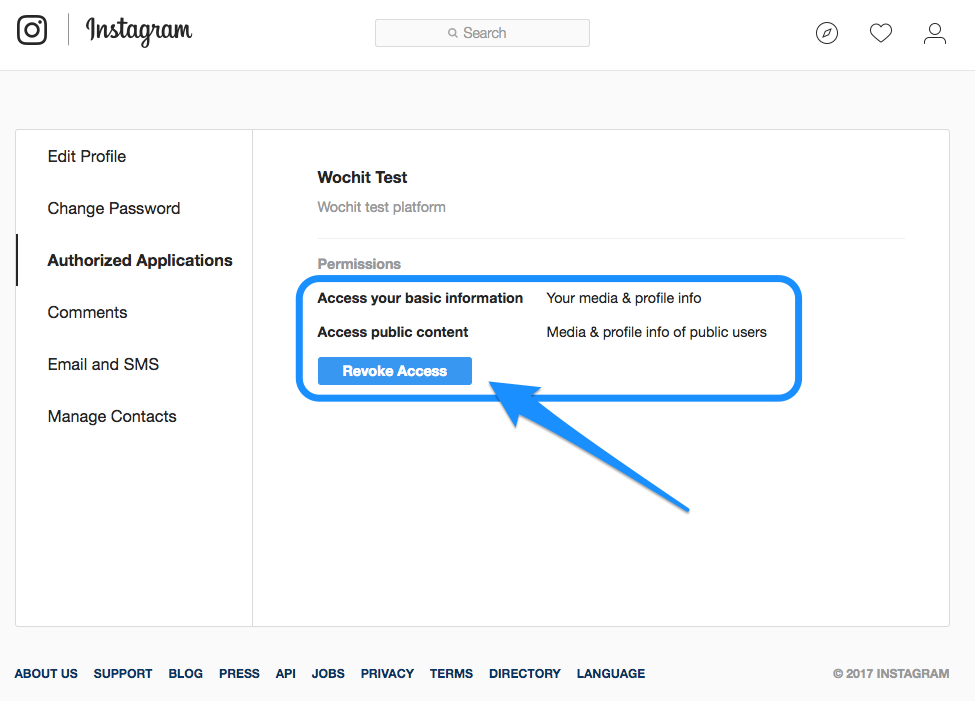This screenshot has width=975, height=701.
Task: Open the Edit Profile settings tab
Action: pyautogui.click(x=86, y=156)
